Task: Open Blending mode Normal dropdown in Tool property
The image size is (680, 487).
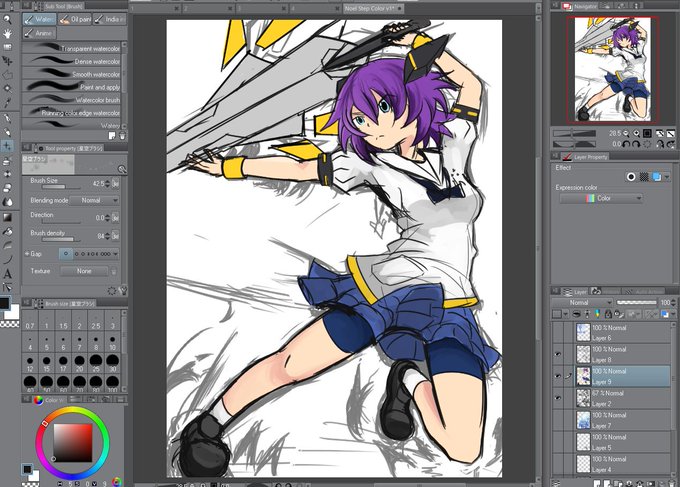Action: click(x=94, y=200)
